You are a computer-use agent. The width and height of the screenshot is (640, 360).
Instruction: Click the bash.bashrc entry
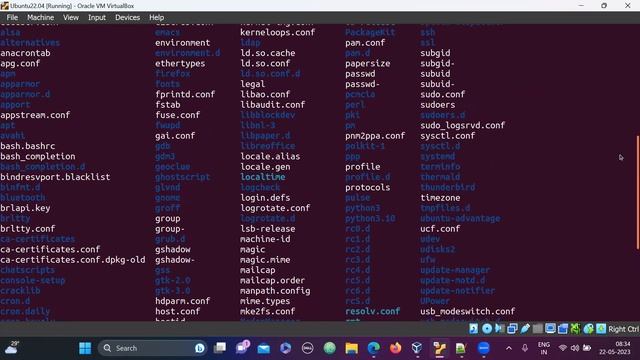tap(28, 146)
